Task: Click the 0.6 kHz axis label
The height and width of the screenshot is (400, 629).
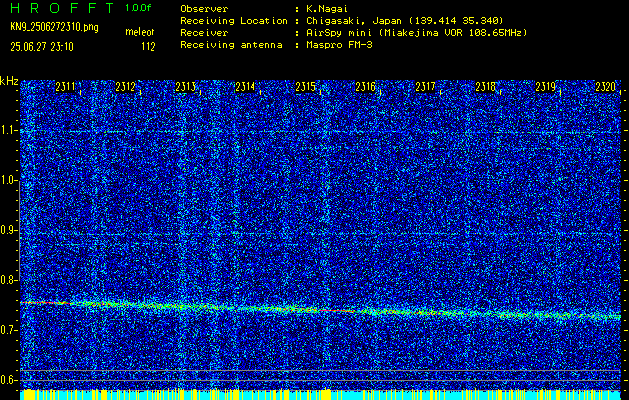Action: [7, 380]
